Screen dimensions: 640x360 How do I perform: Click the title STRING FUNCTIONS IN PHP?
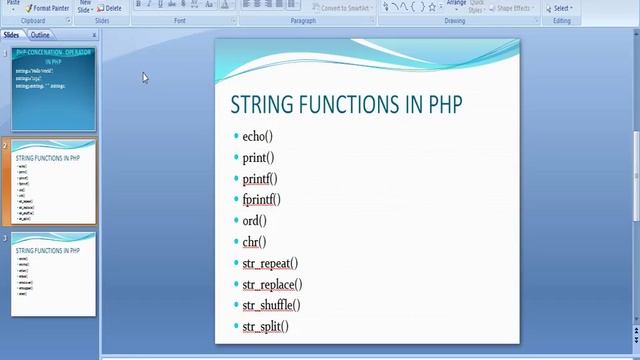346,104
